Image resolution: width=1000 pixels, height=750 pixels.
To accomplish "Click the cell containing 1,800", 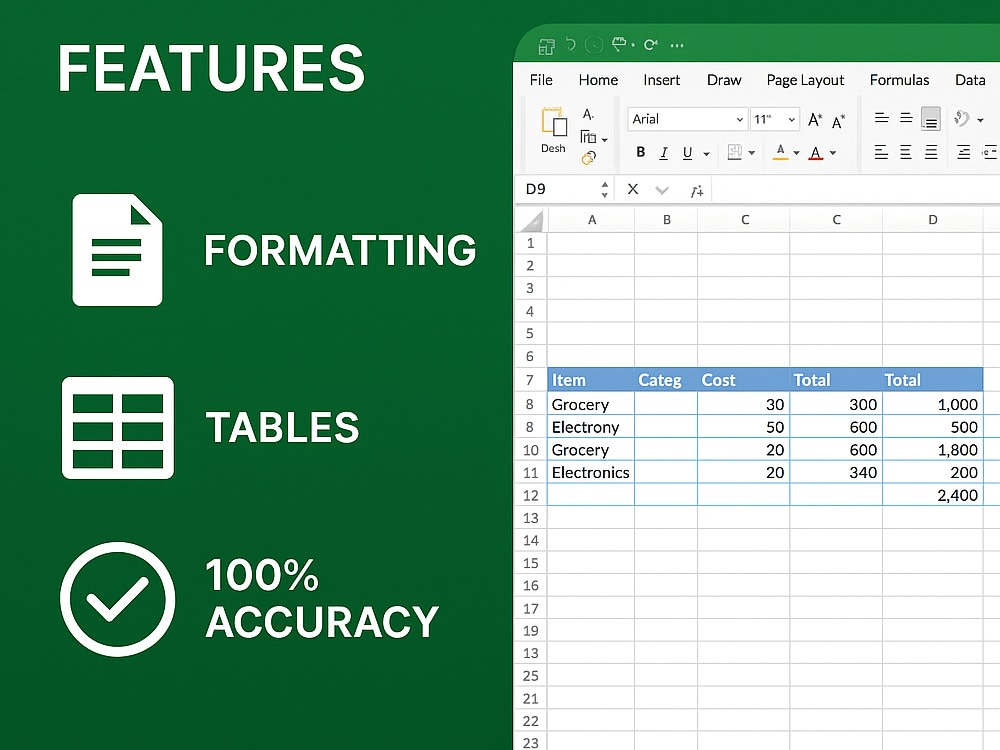I will coord(932,450).
